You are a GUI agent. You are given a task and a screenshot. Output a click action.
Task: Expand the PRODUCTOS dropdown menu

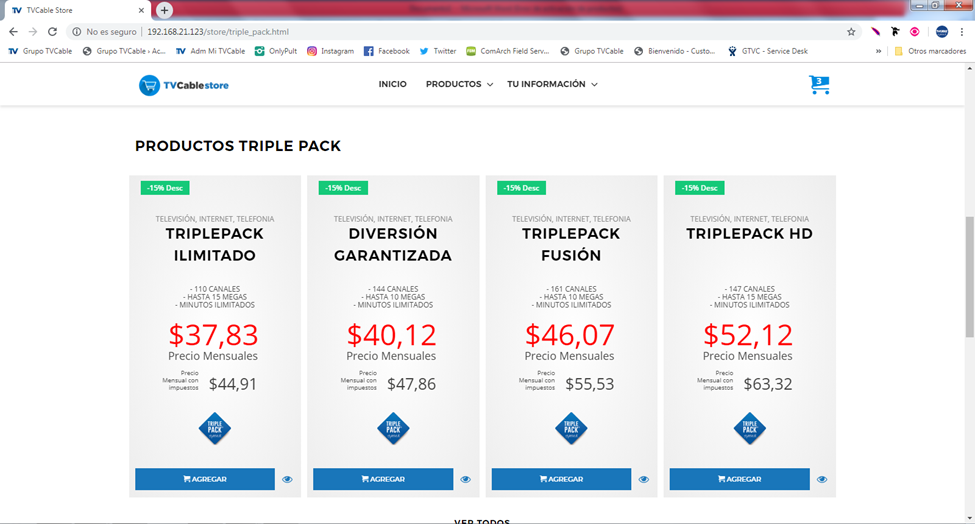pyautogui.click(x=459, y=84)
